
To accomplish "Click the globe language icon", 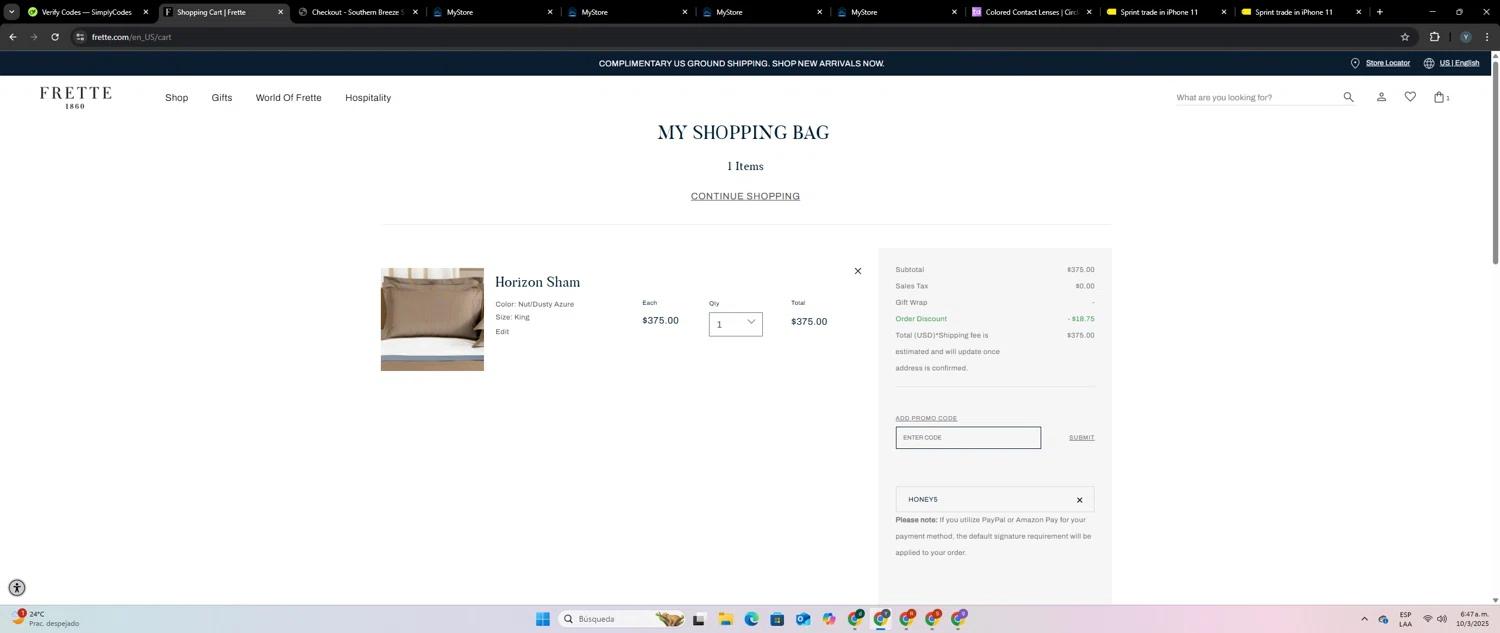I will [x=1429, y=63].
